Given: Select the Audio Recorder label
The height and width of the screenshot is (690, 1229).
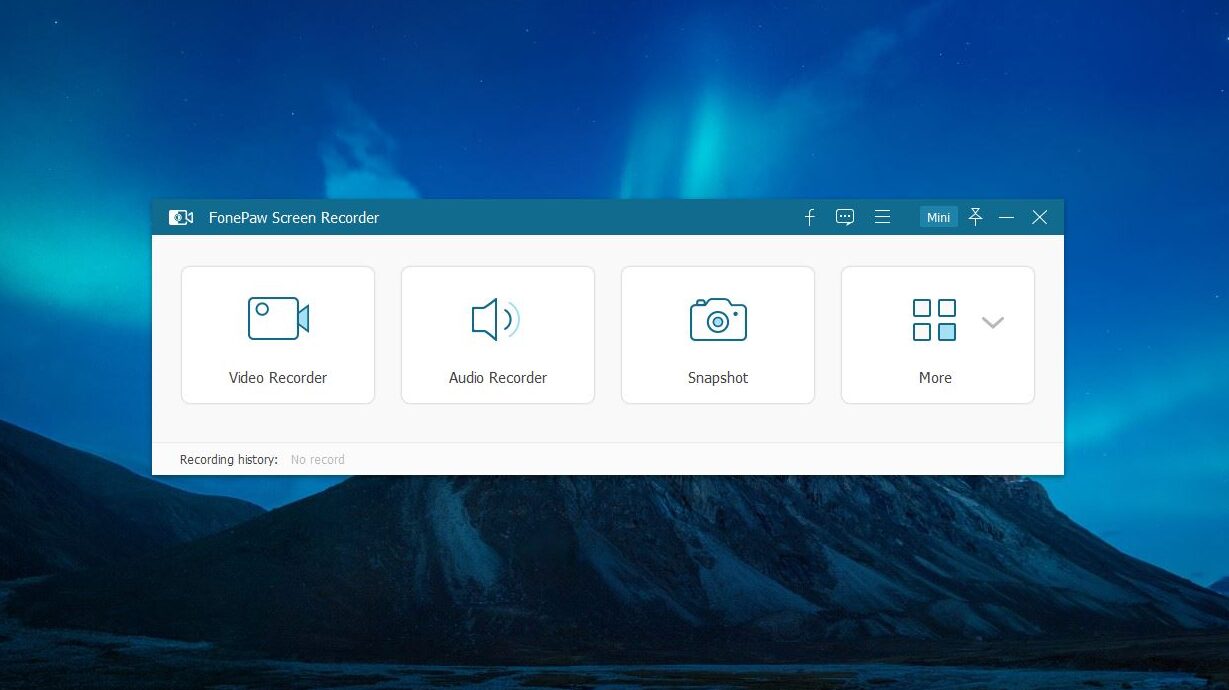Looking at the screenshot, I should [498, 378].
